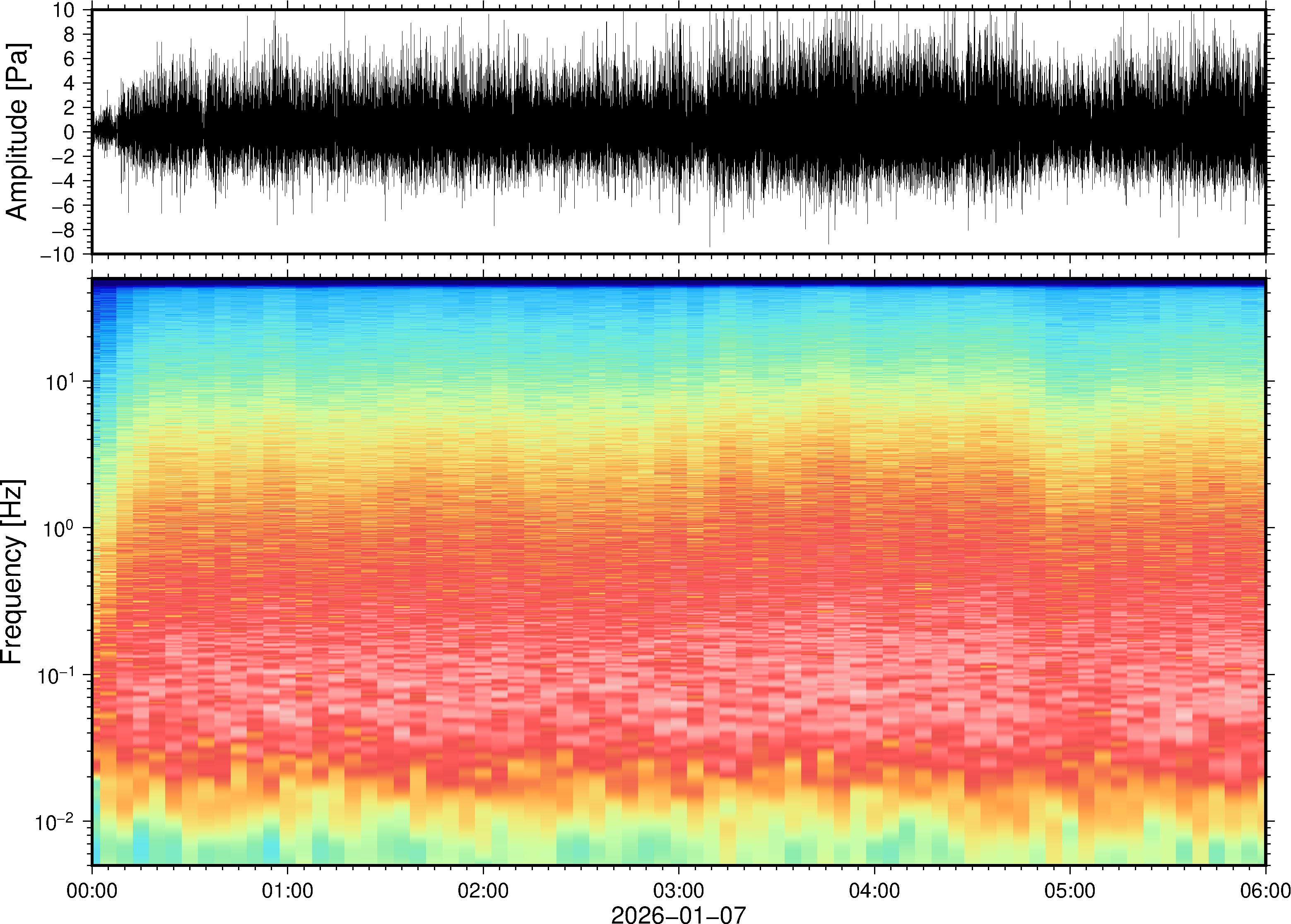This screenshot has height=924, width=1291.
Task: Click the 02:00 time axis label
Action: (483, 890)
